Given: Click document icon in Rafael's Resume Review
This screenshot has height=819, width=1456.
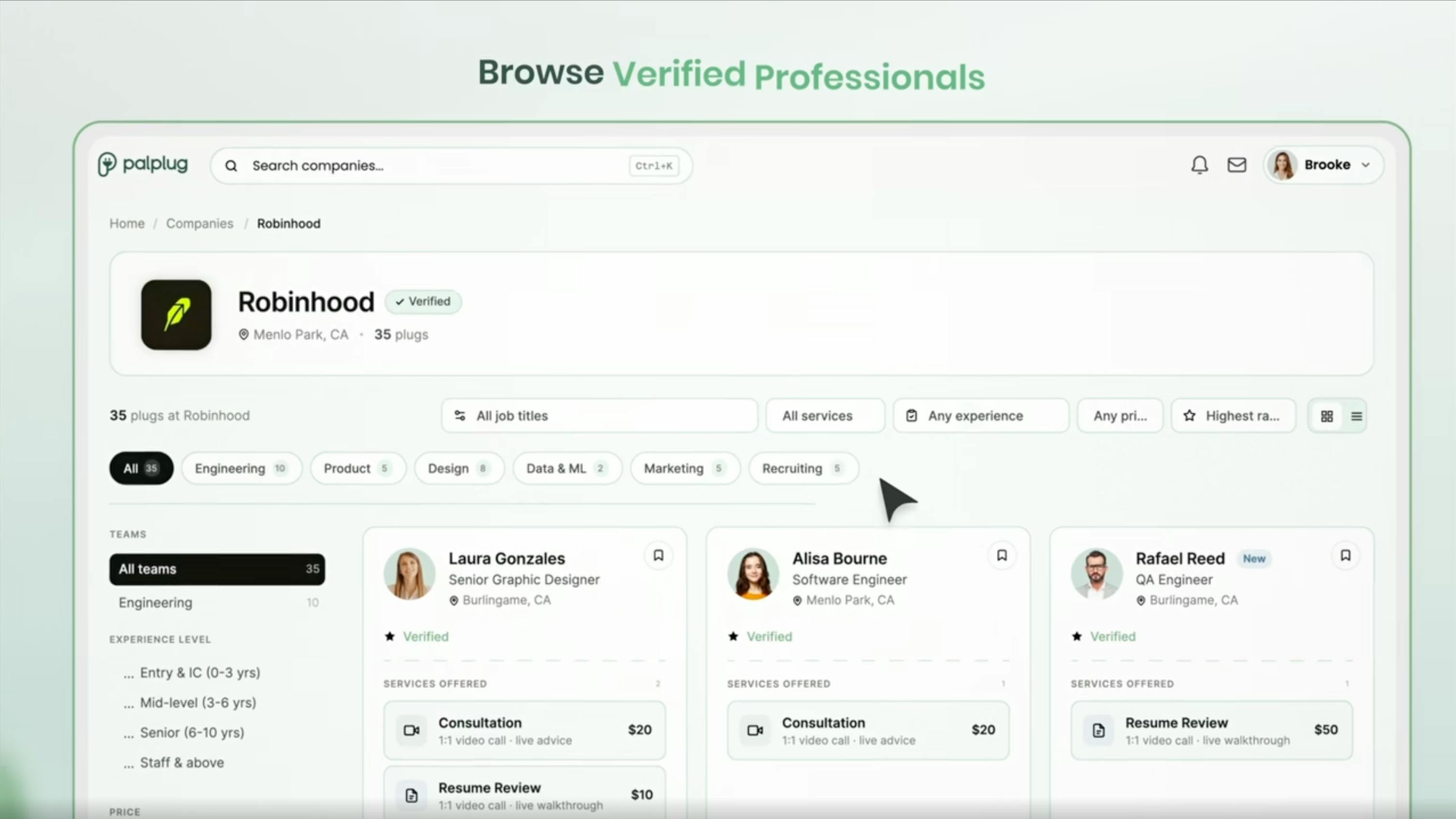Looking at the screenshot, I should (1099, 730).
